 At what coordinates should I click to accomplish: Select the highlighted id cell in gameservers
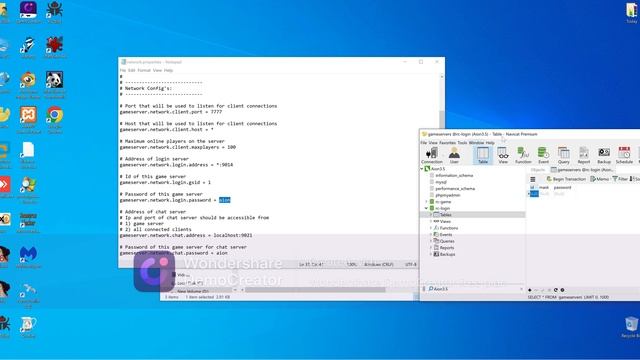(534, 194)
